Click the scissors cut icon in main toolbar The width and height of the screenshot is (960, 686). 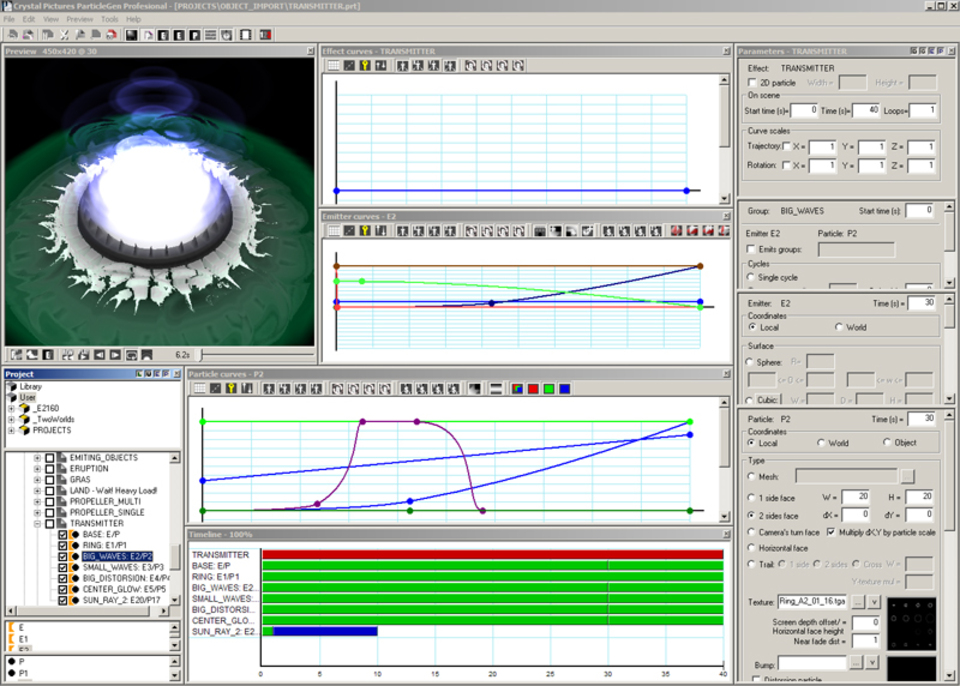pyautogui.click(x=64, y=35)
